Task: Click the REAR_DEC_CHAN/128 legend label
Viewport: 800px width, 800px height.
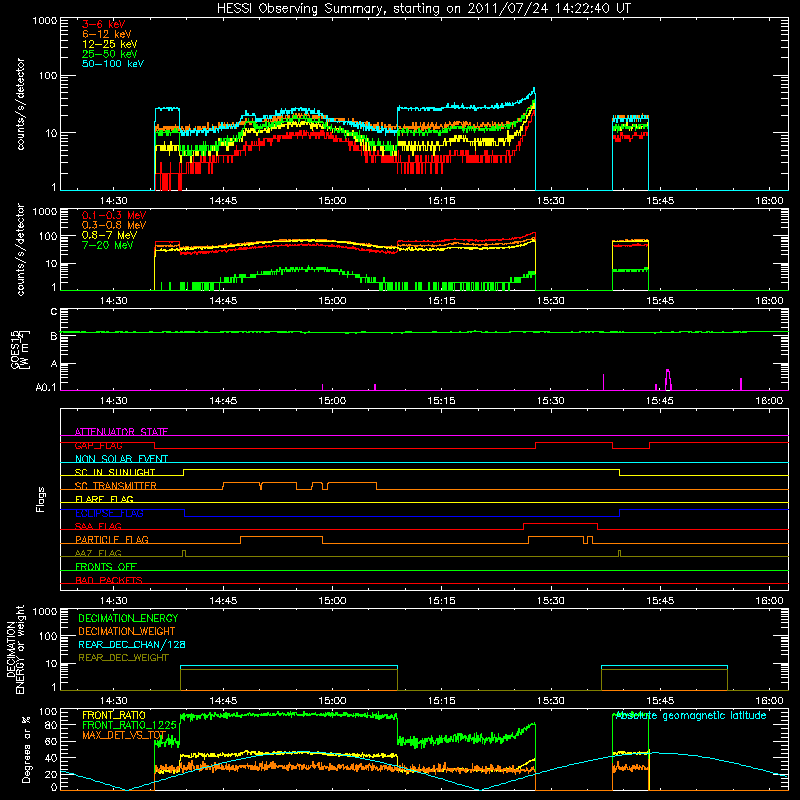Action: click(x=132, y=645)
